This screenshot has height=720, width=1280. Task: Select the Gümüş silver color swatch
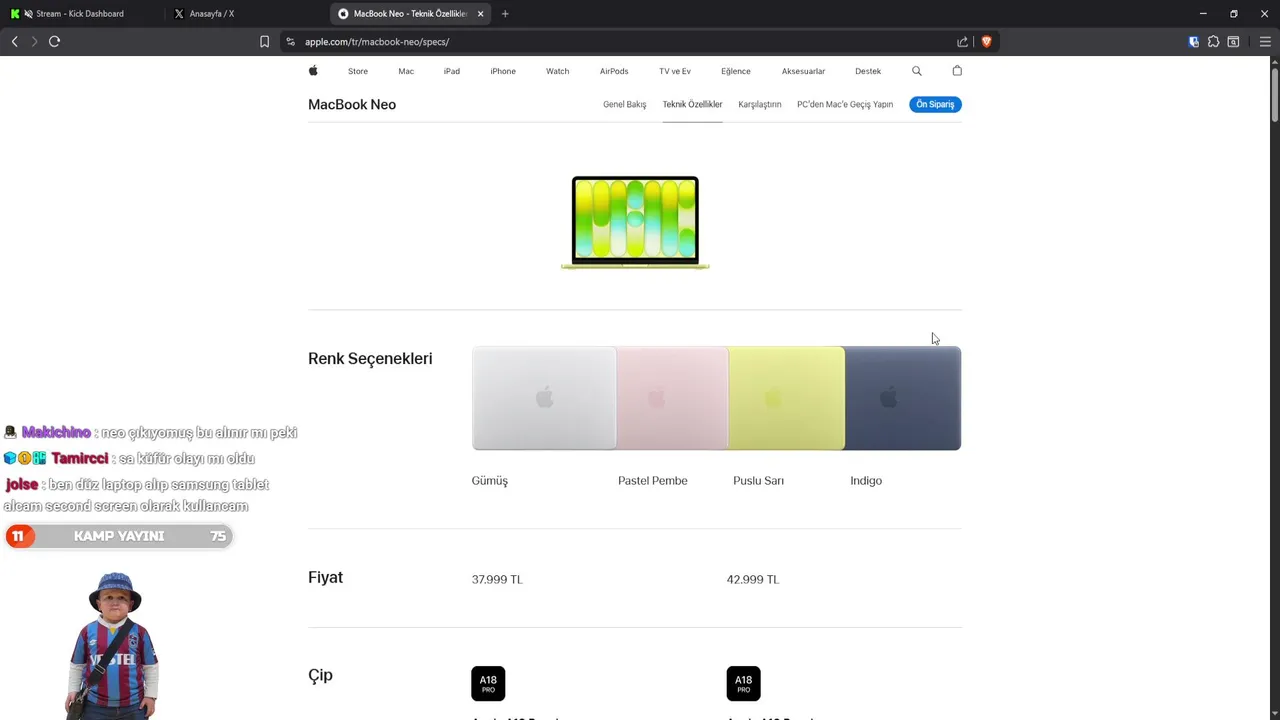544,398
